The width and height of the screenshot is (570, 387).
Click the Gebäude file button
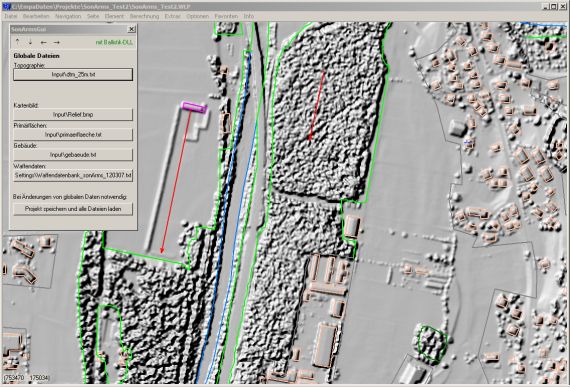(73, 155)
